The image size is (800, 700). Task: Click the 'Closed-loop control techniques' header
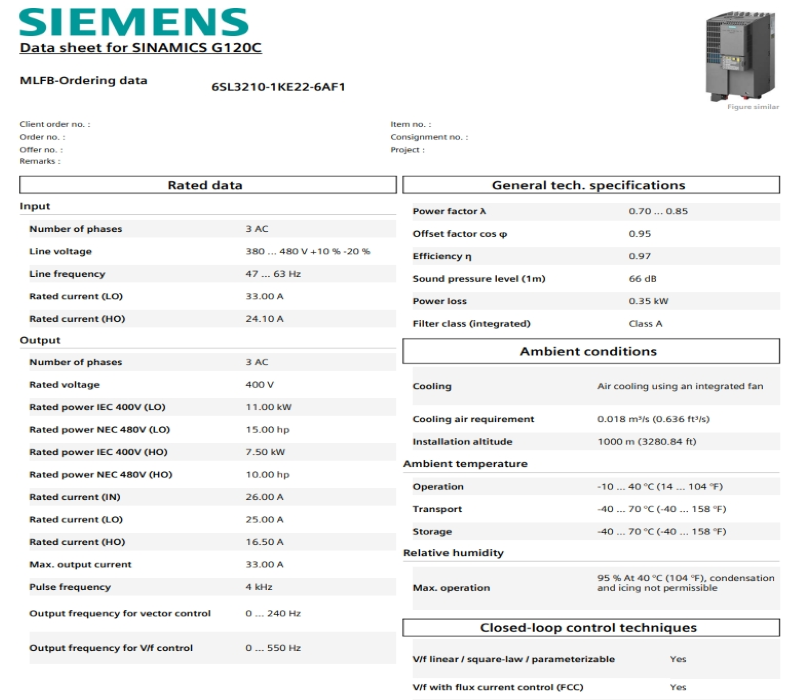(x=589, y=628)
